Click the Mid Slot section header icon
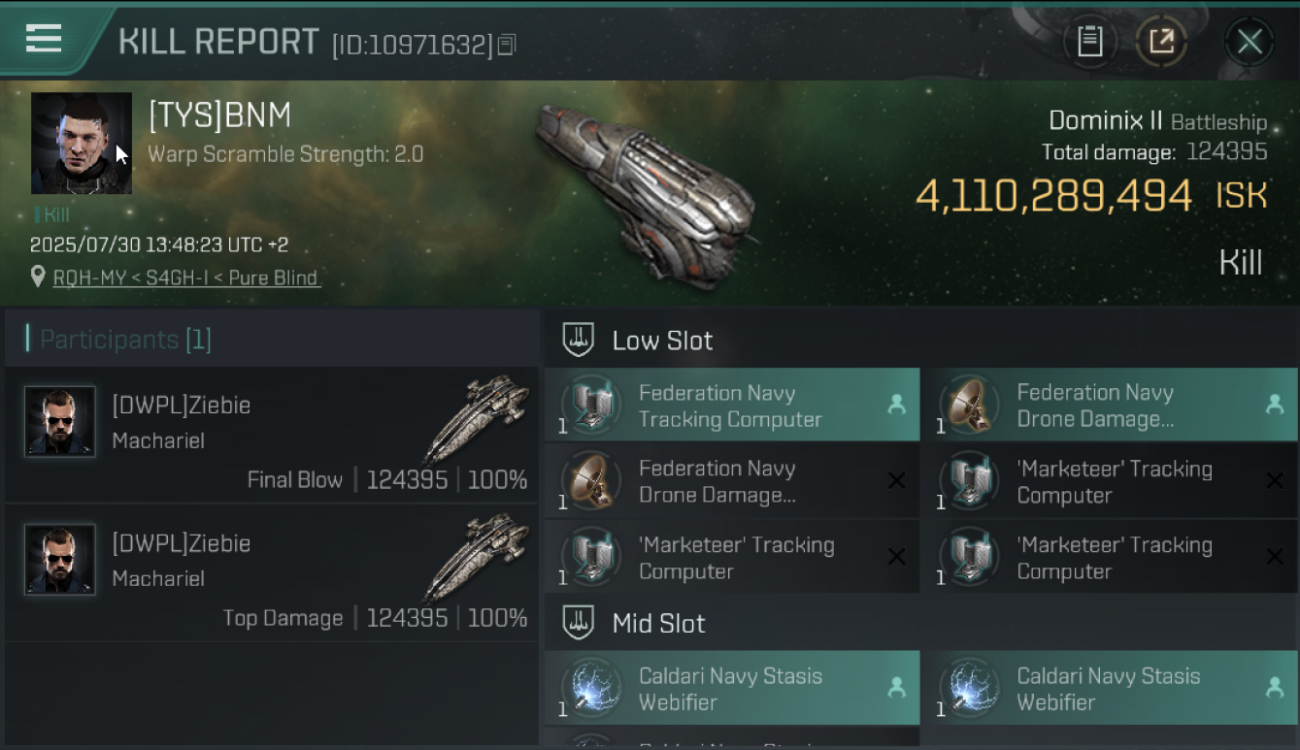Image resolution: width=1300 pixels, height=750 pixels. point(578,623)
